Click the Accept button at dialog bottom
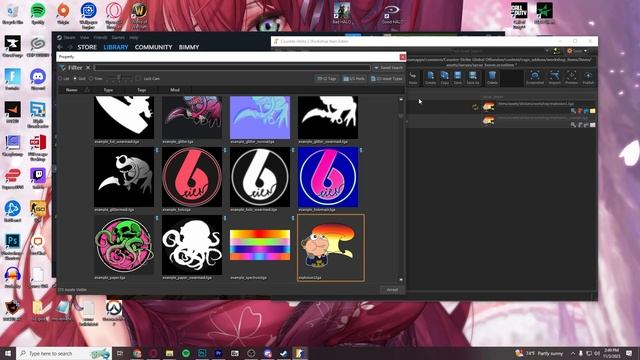640x360 pixels. (392, 290)
